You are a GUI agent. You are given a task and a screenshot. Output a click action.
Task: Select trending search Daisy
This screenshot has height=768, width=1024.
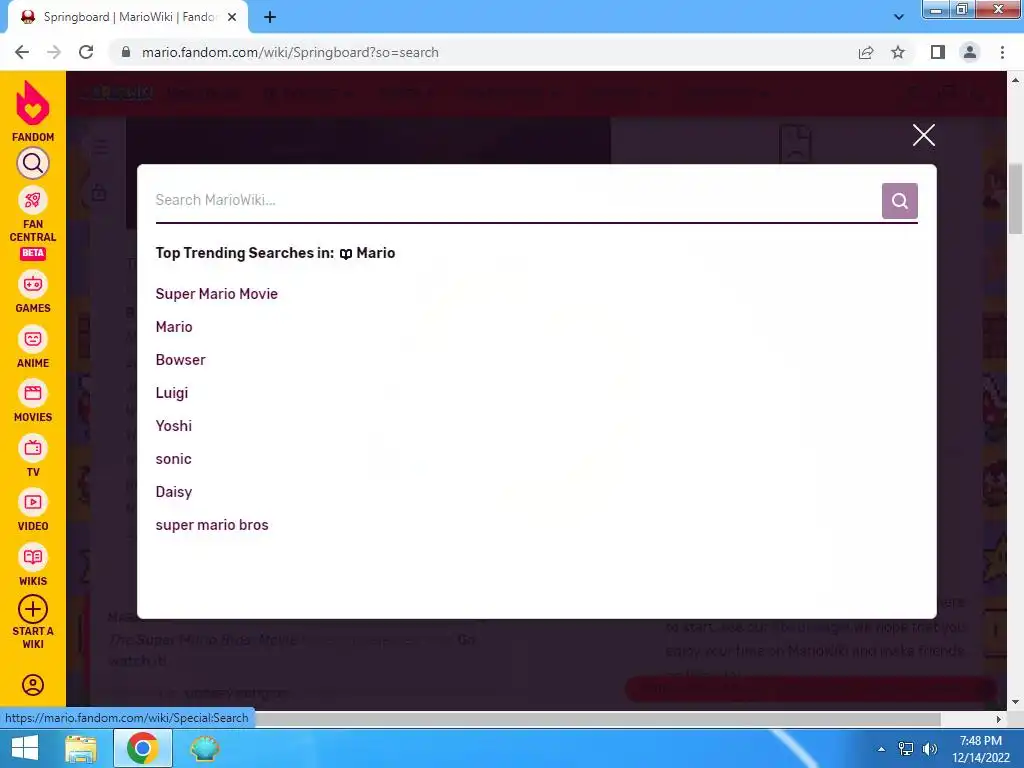point(174,492)
